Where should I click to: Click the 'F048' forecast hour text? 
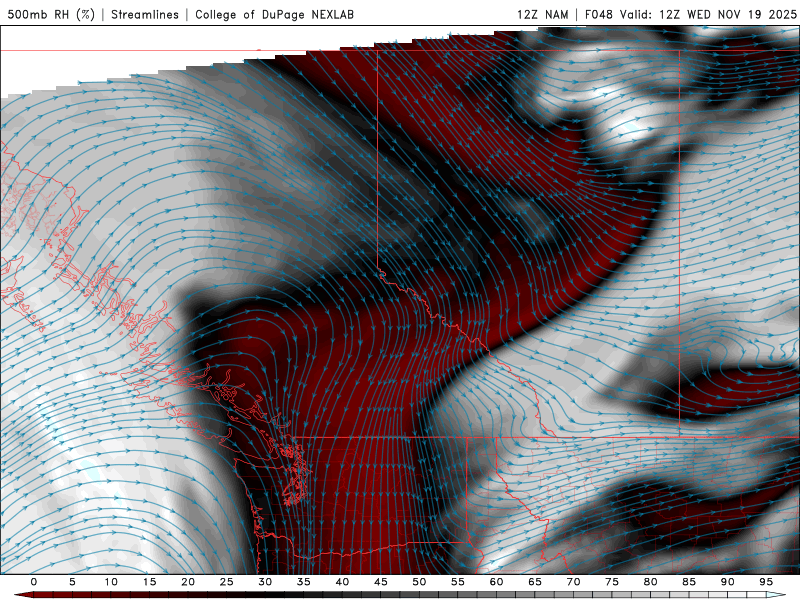[x=598, y=14]
